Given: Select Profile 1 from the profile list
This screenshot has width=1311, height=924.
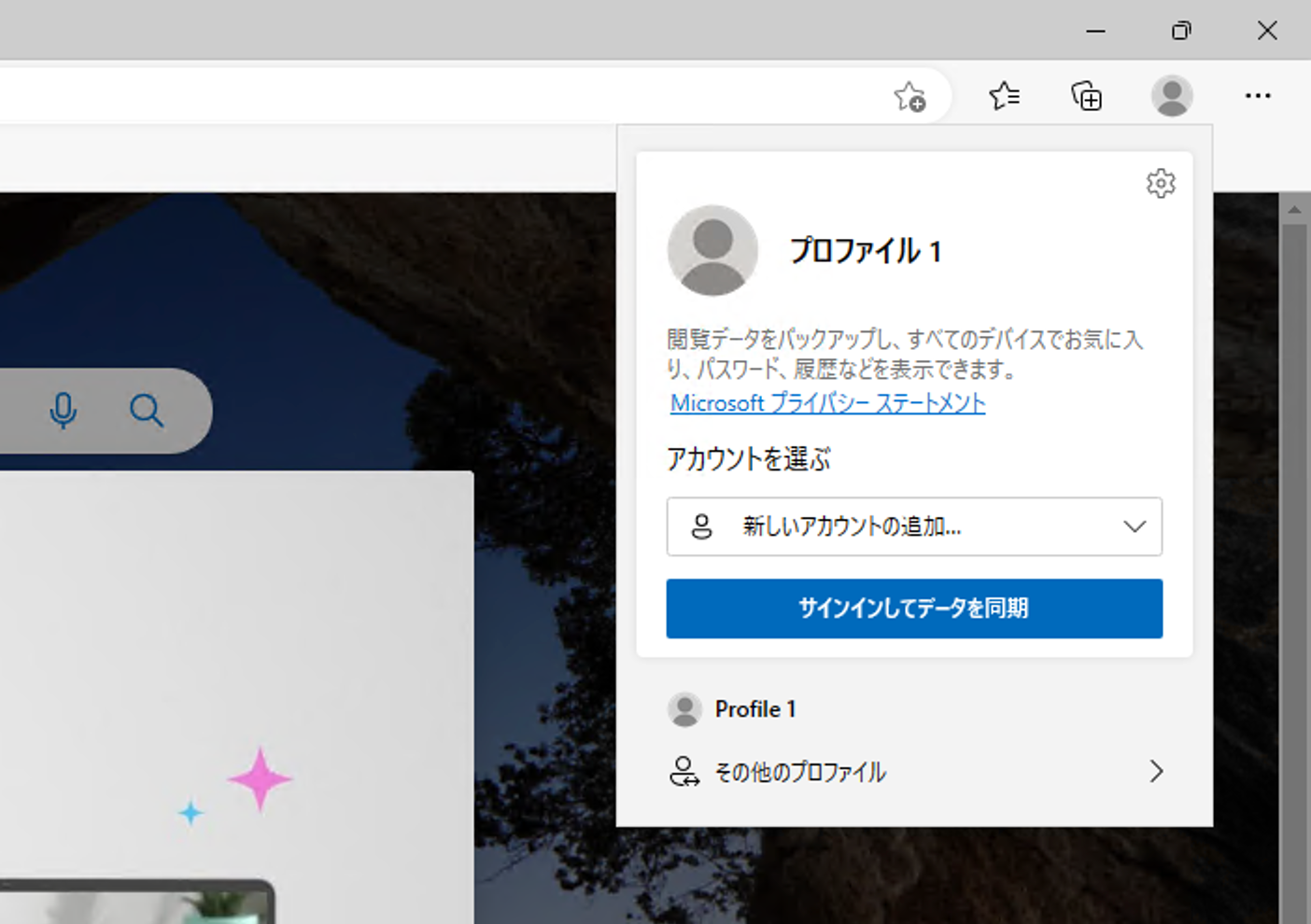Looking at the screenshot, I should tap(754, 709).
